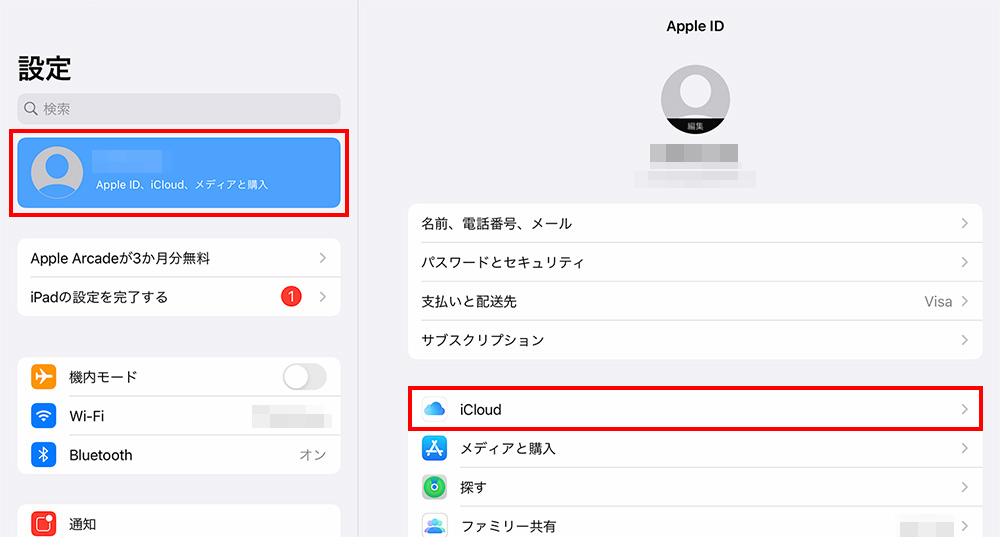Expand the サブスクリプション row chevron
Viewport: 1000px width, 537px height.
tap(964, 340)
